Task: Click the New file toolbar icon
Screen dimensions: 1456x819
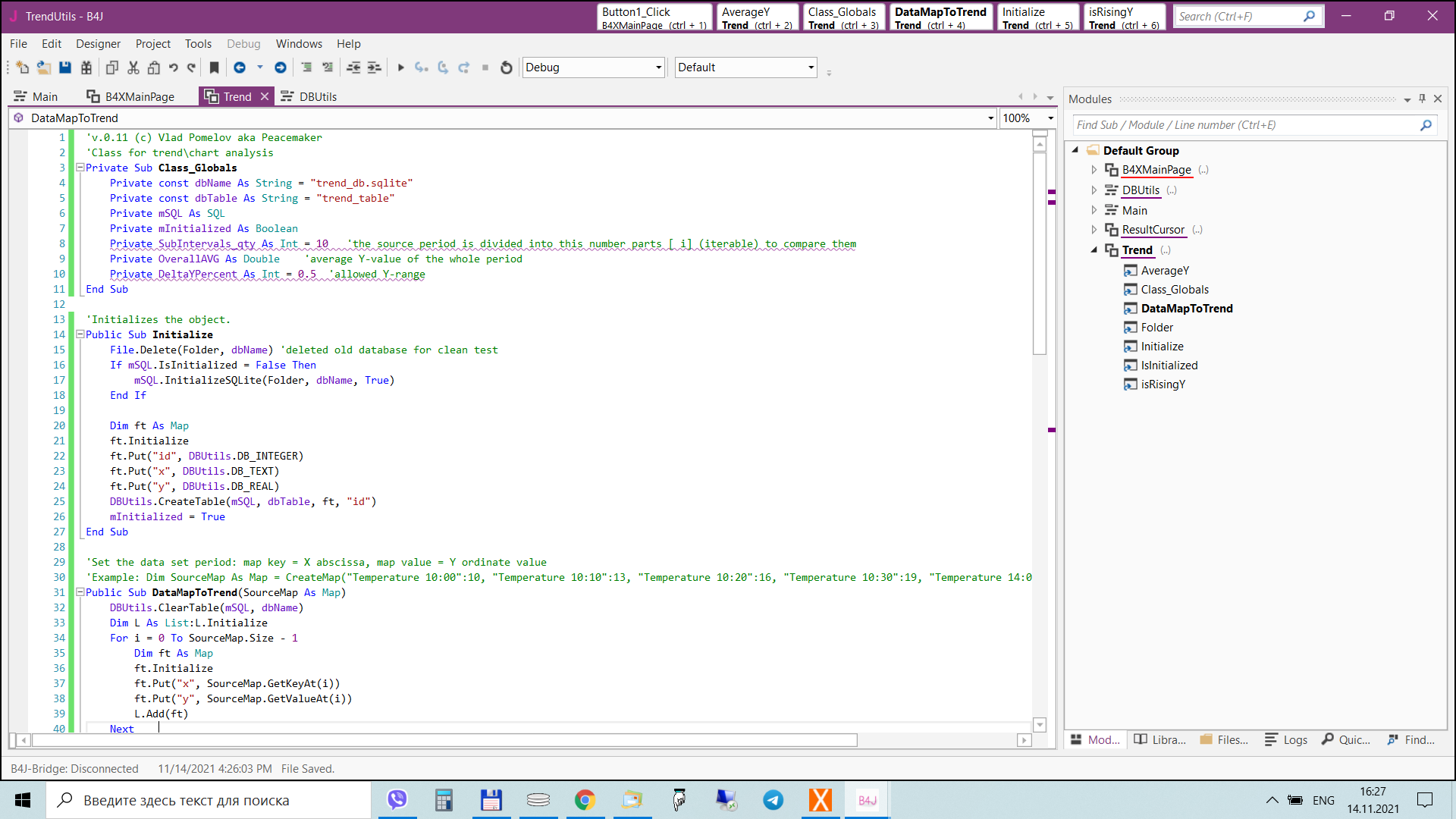Action: [23, 67]
